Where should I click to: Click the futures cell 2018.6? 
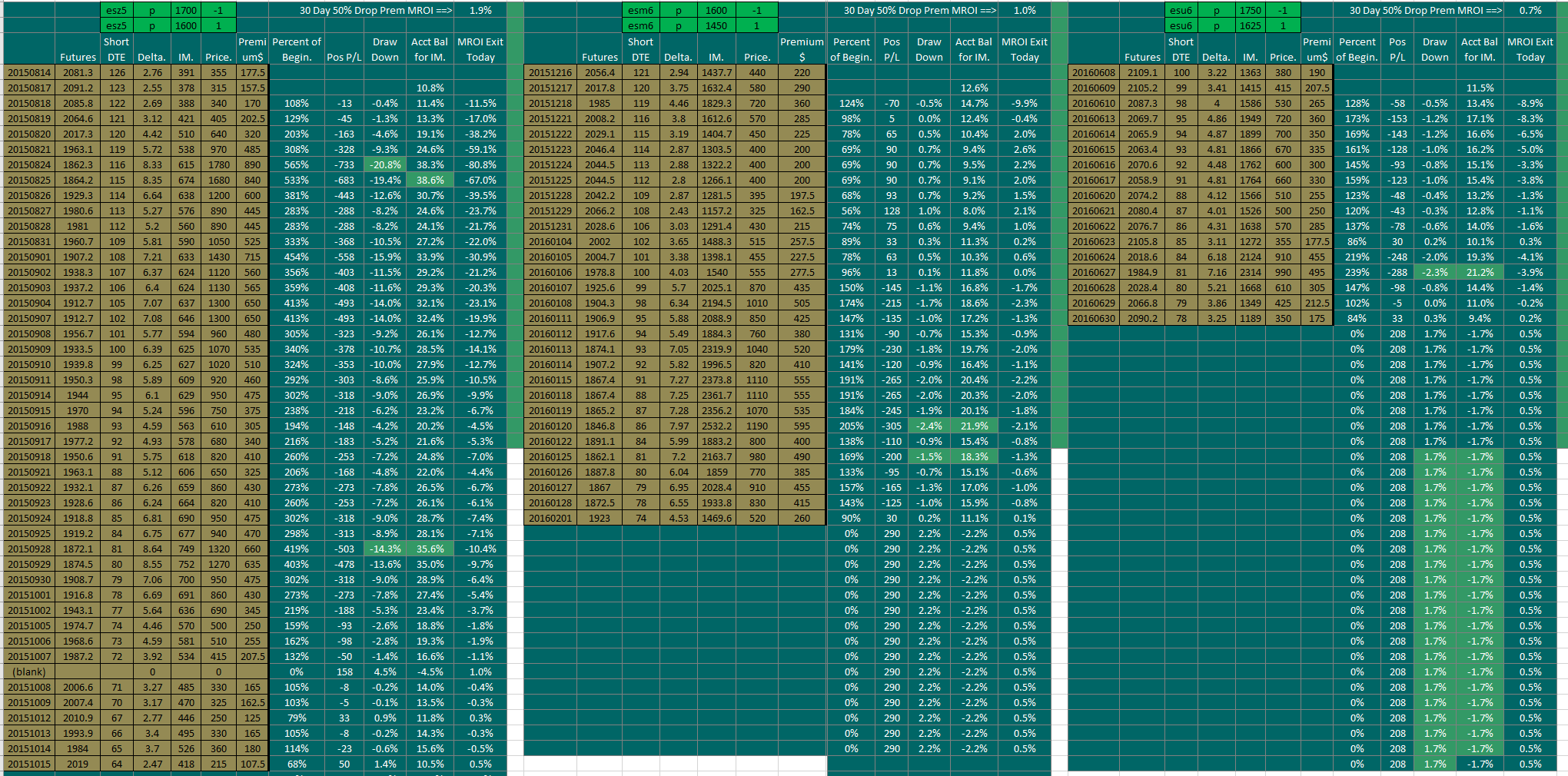(x=1142, y=257)
